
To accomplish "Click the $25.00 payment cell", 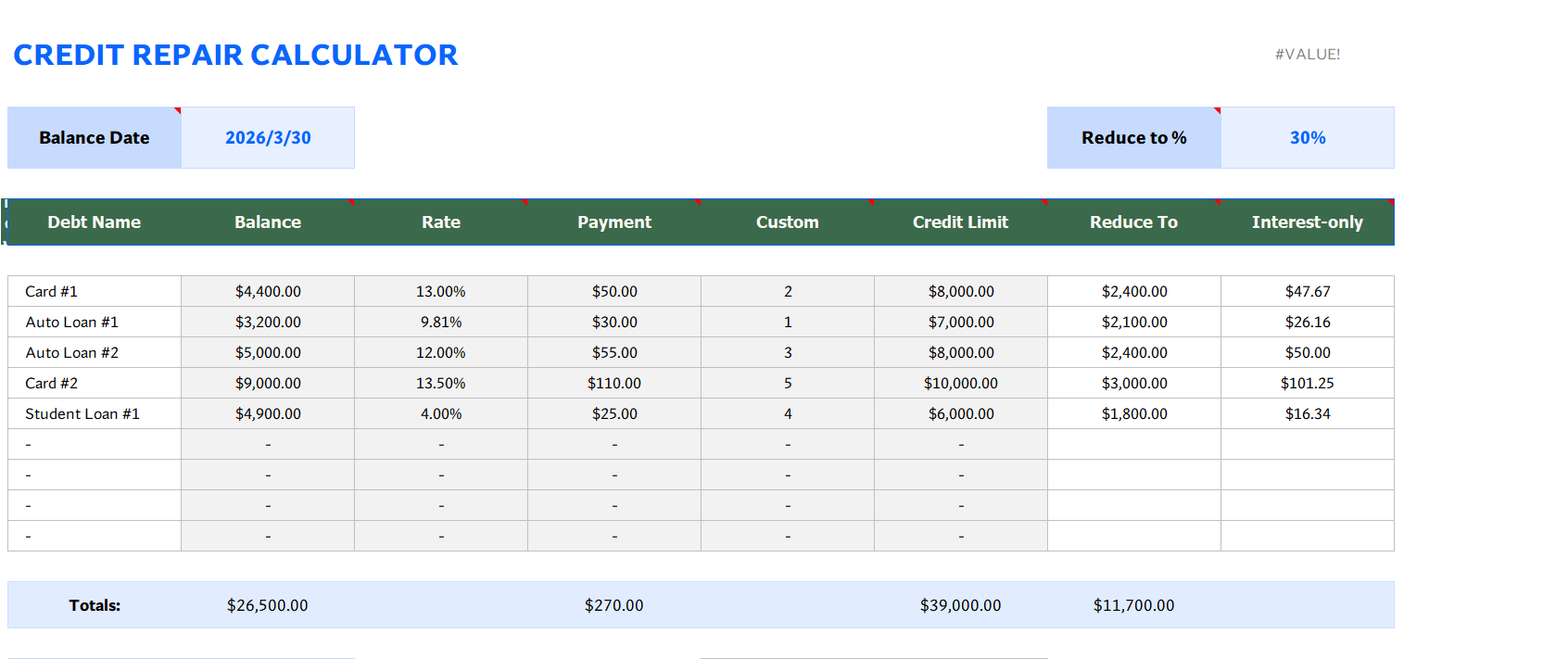I will click(x=614, y=413).
